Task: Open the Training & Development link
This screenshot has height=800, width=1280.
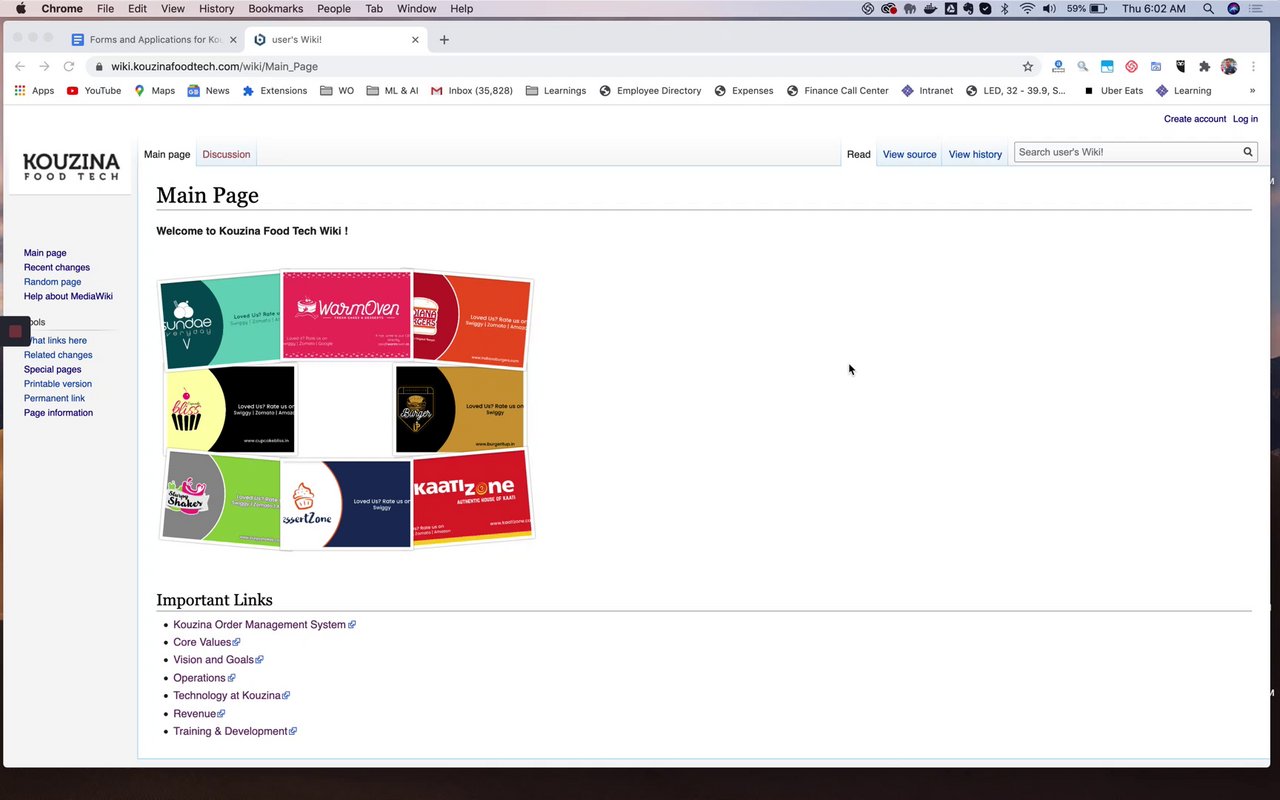Action: point(235,731)
